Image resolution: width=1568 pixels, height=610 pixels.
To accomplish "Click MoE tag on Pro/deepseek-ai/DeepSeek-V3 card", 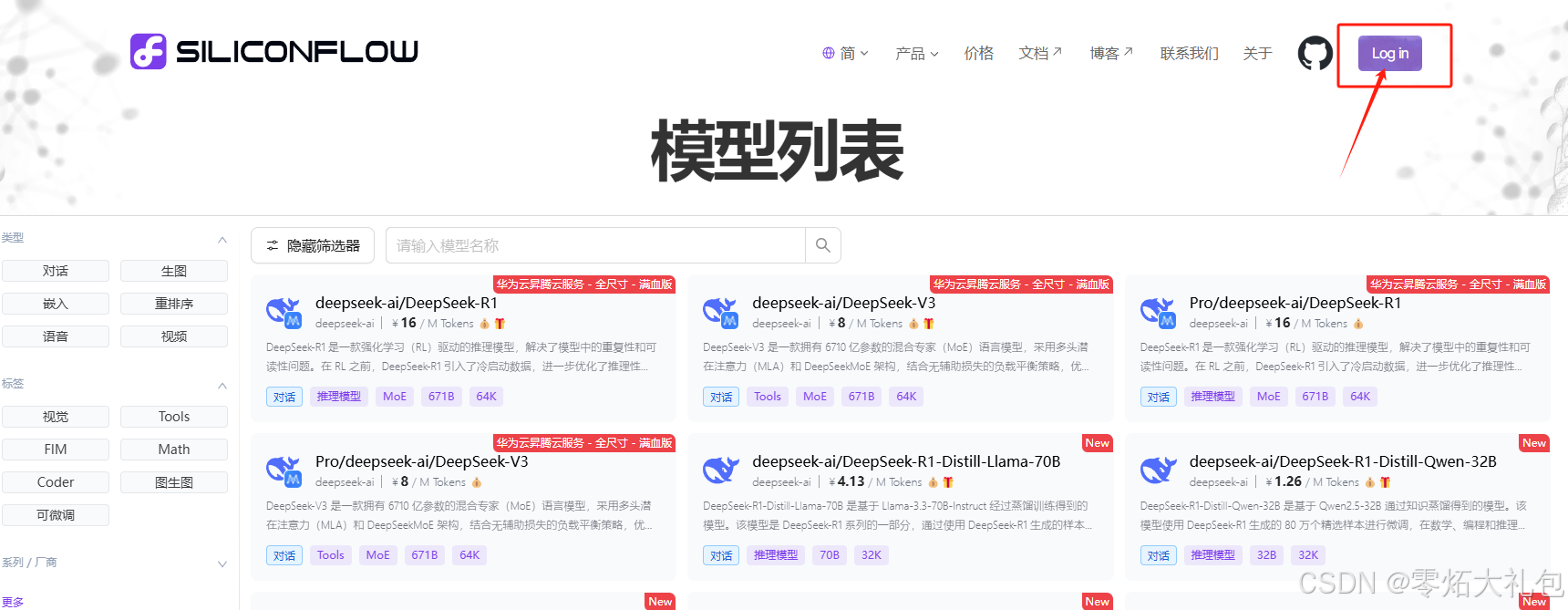I will [377, 555].
